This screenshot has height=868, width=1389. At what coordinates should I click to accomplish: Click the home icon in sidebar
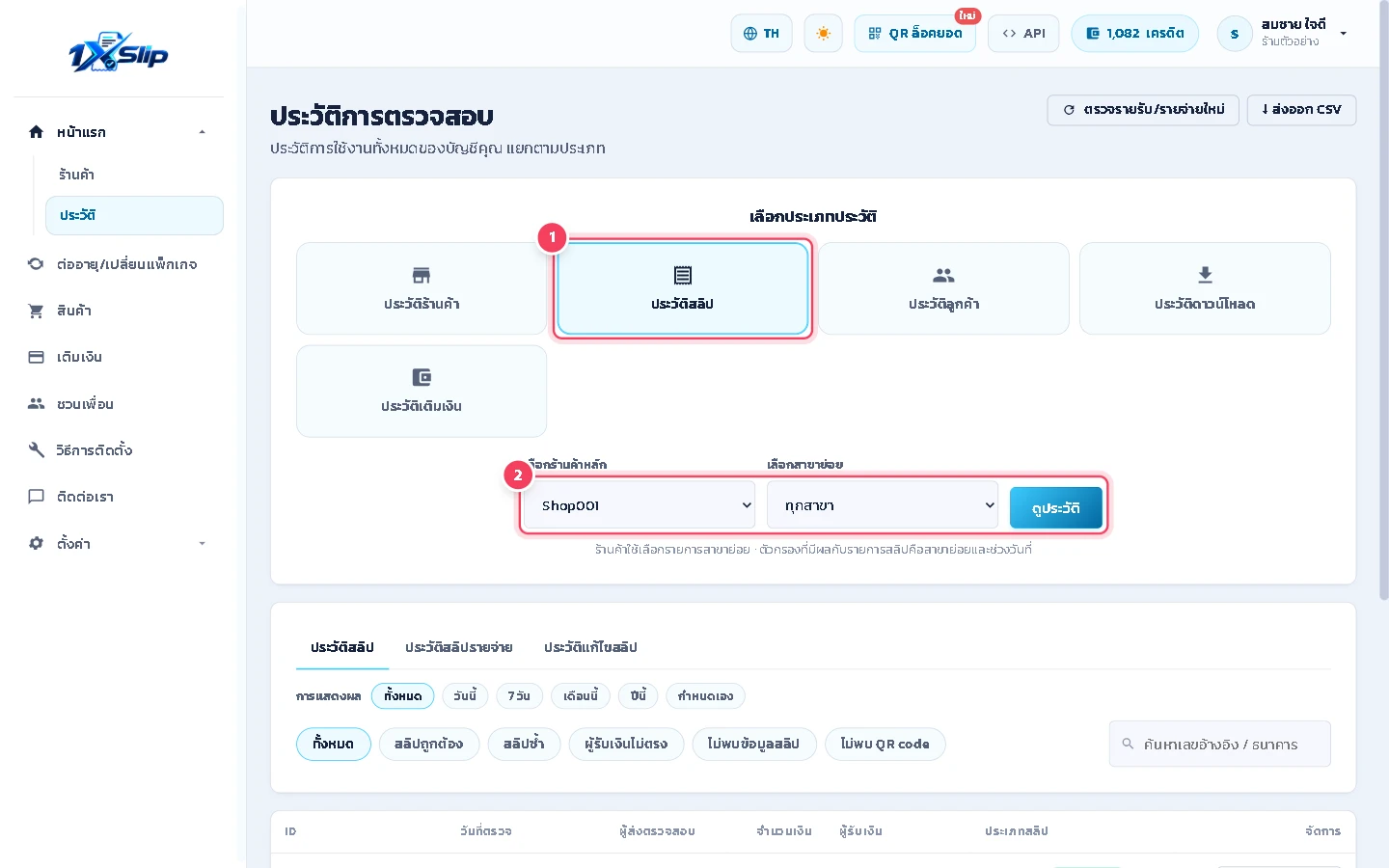tap(36, 132)
